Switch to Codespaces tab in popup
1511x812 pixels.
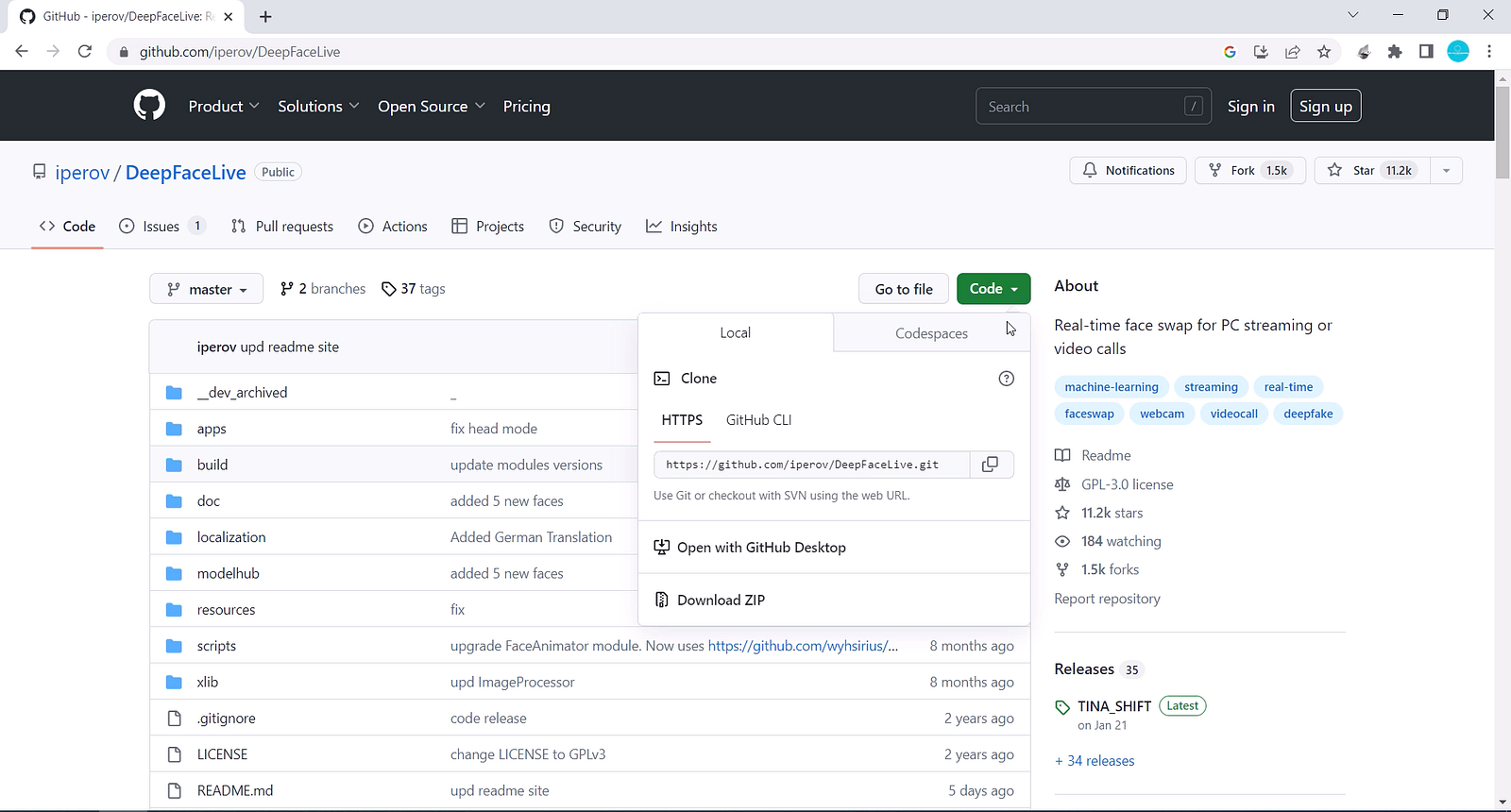pos(931,333)
